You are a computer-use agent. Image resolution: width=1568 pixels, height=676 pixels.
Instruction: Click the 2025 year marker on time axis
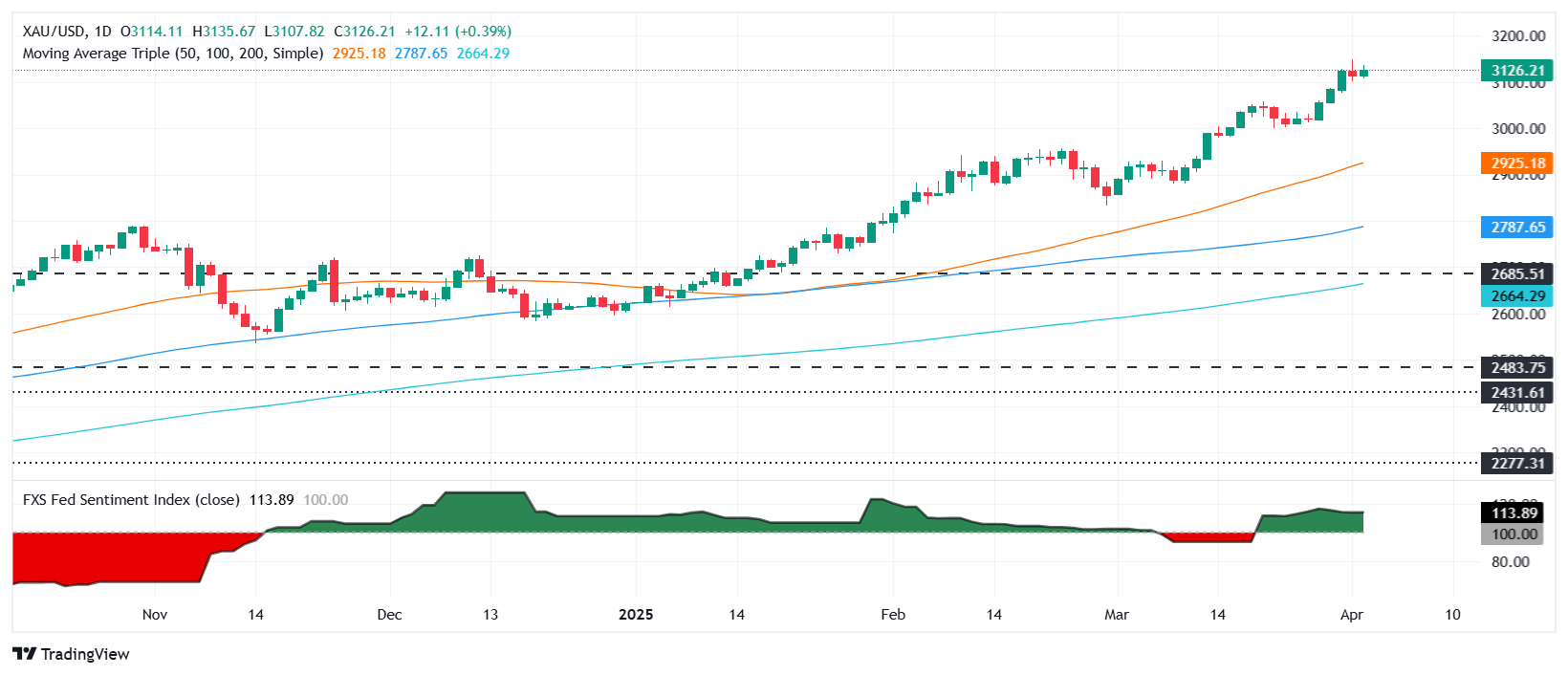point(636,615)
